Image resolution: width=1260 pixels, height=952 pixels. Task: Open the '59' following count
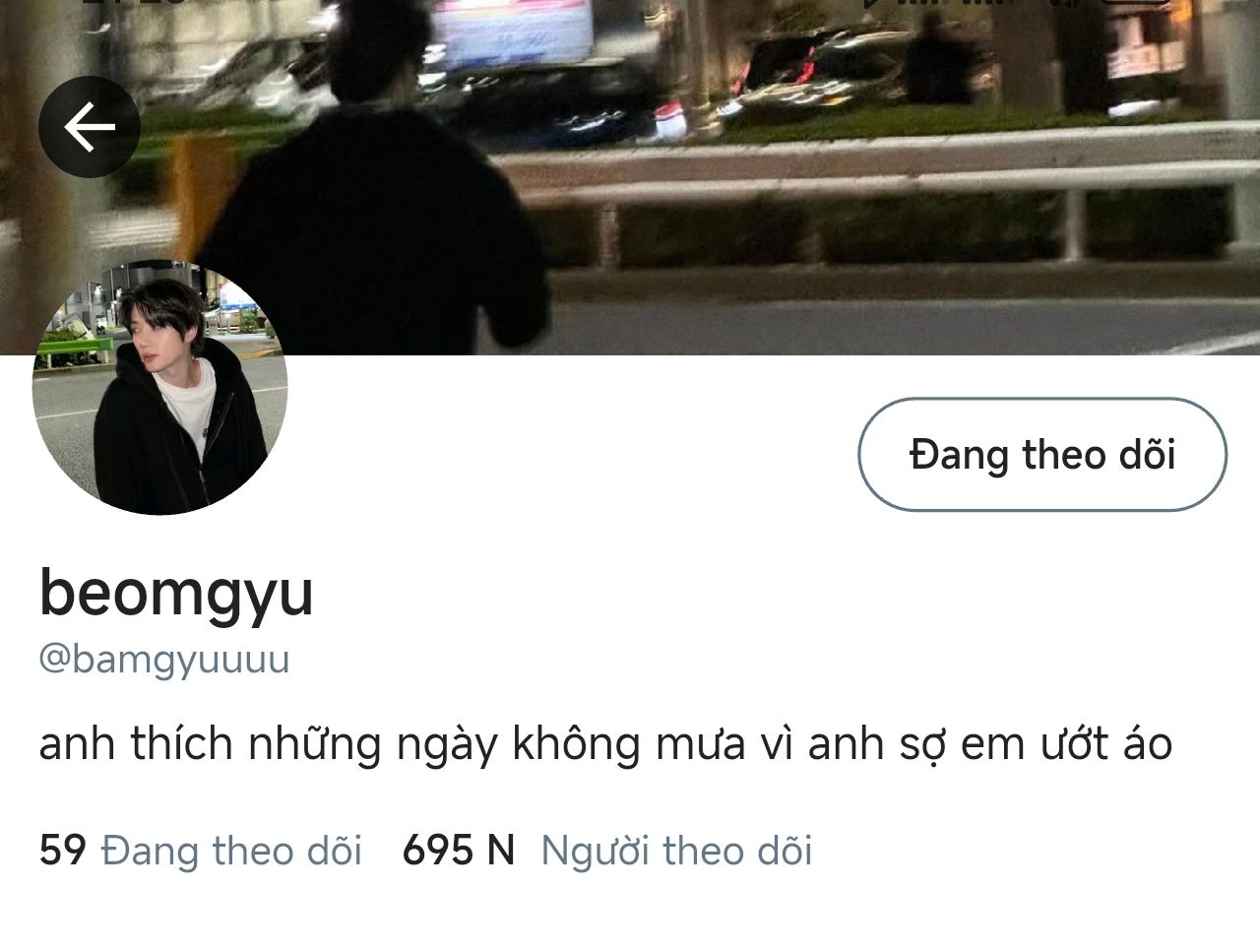click(63, 850)
